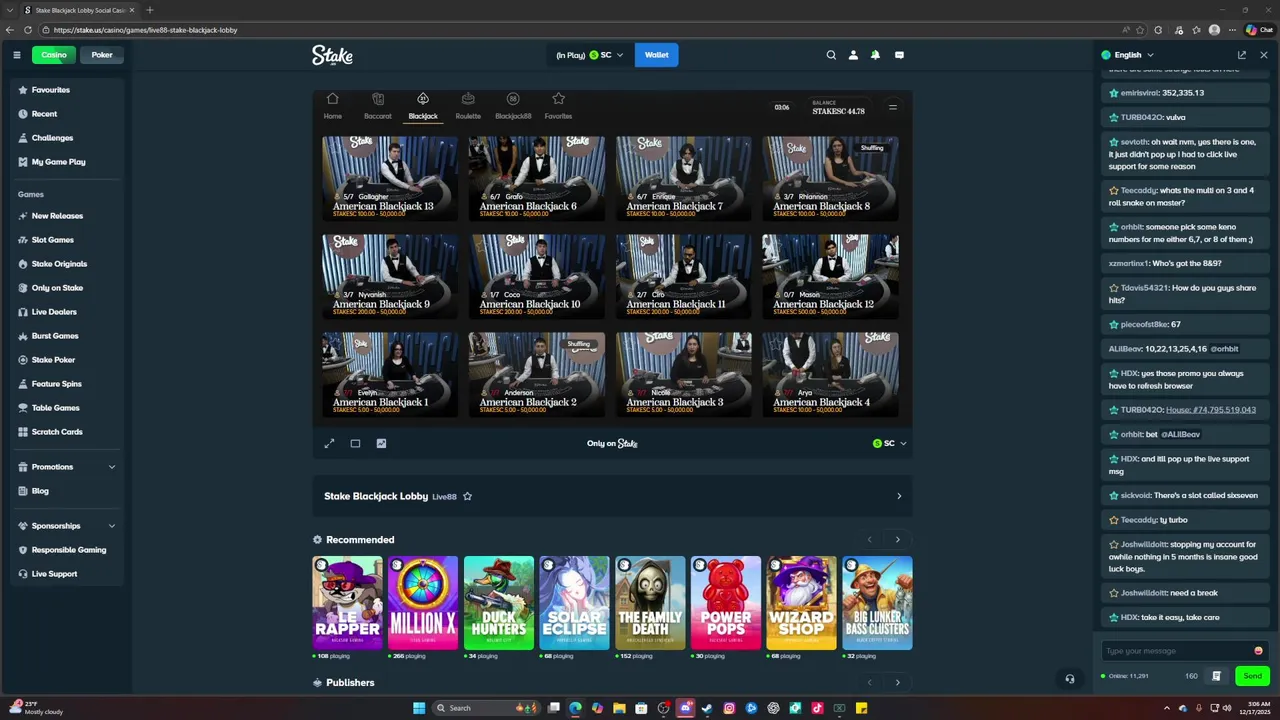Pop out the chat window
Screen dimensions: 1280x720
click(x=1242, y=55)
